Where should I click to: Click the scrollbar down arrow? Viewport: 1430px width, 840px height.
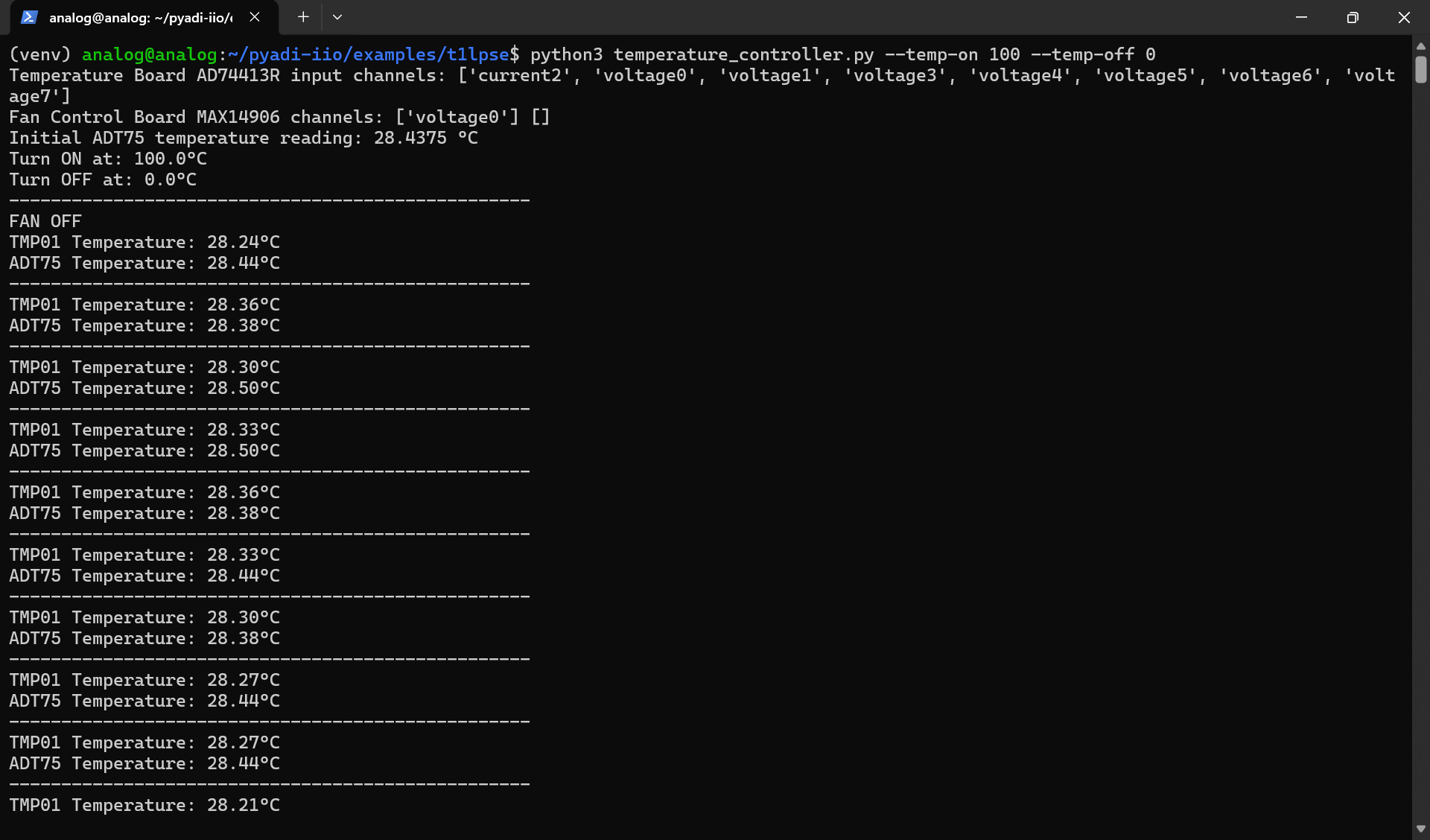pyautogui.click(x=1420, y=828)
